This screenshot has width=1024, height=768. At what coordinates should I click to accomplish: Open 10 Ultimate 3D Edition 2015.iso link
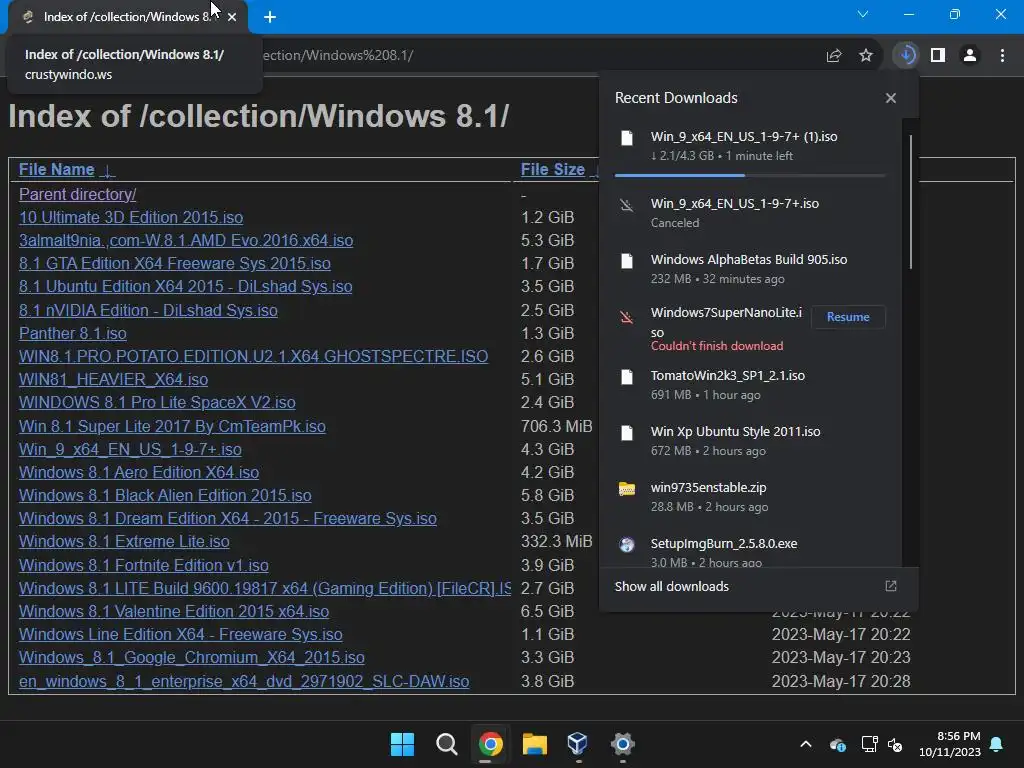point(131,217)
